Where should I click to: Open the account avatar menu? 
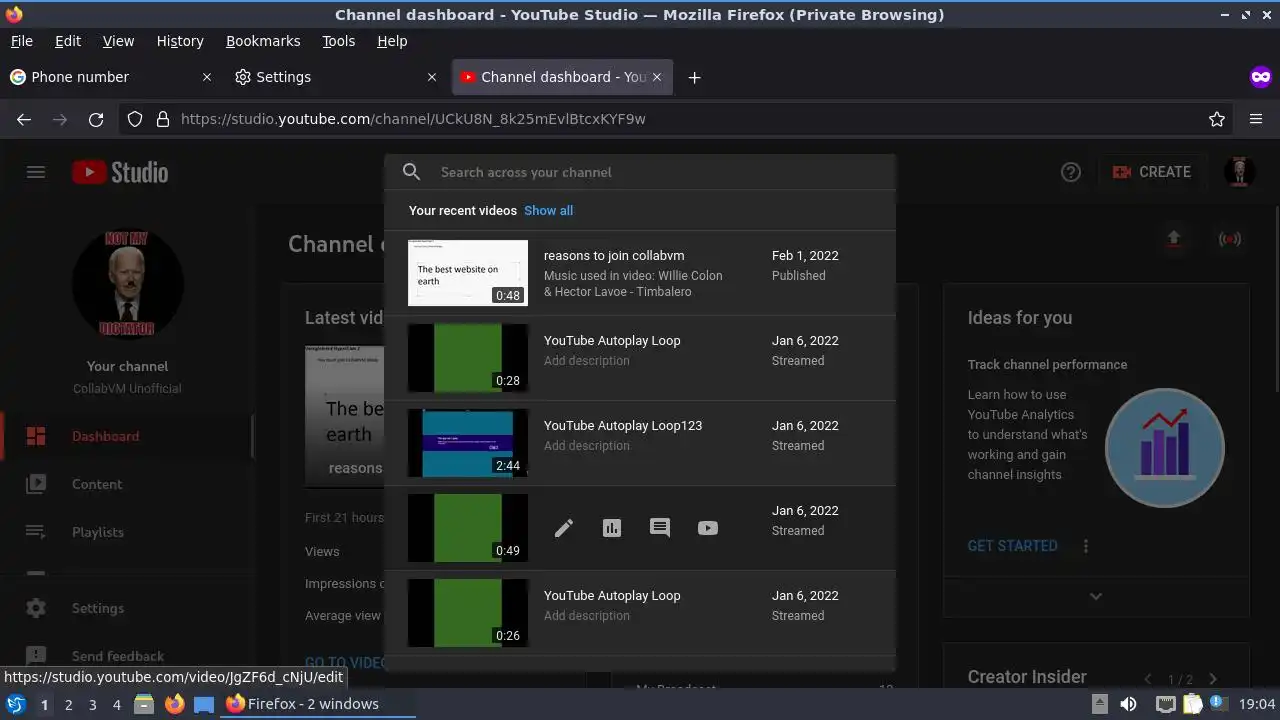1240,172
